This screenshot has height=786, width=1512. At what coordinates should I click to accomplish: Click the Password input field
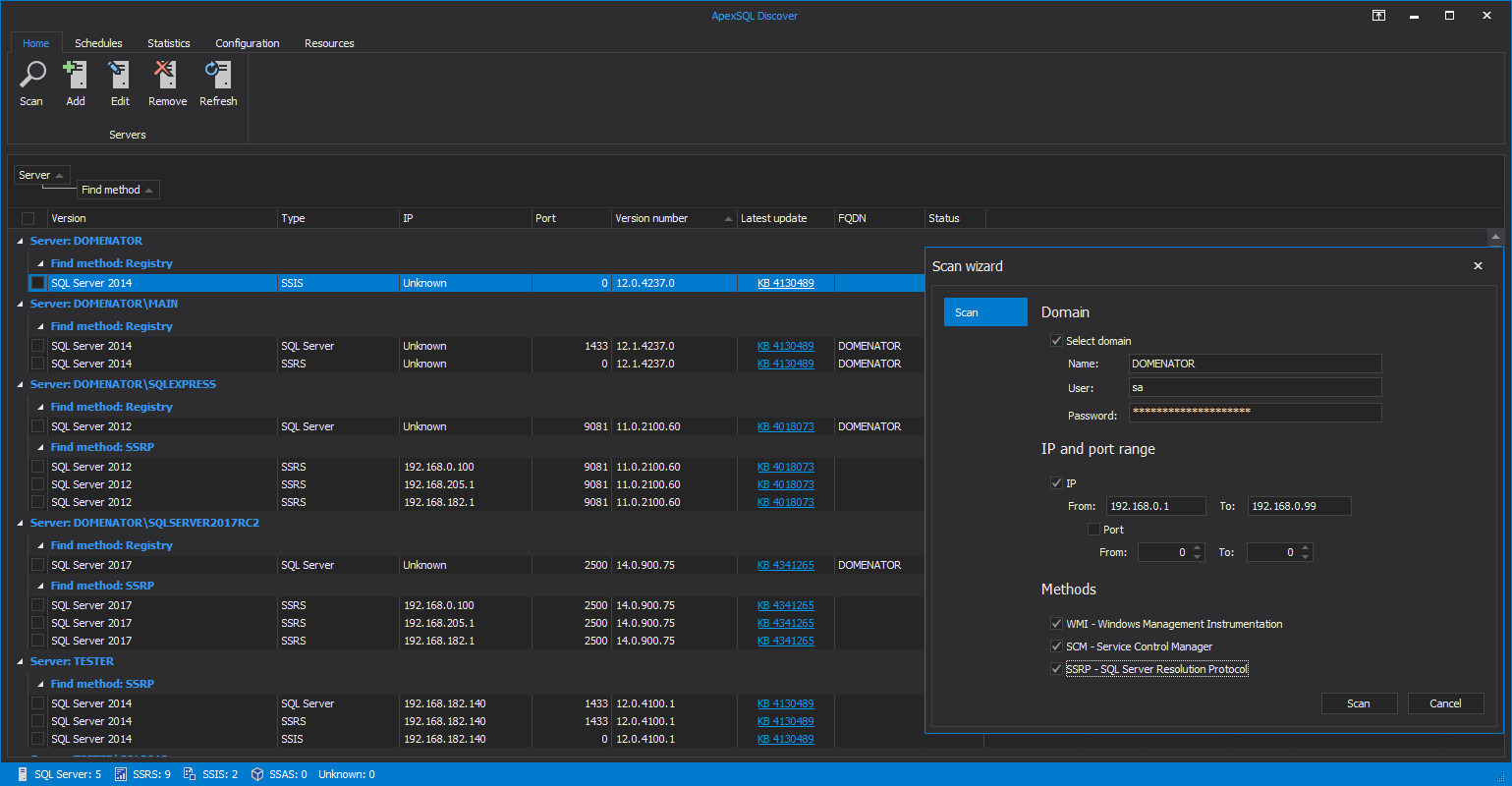(1255, 413)
